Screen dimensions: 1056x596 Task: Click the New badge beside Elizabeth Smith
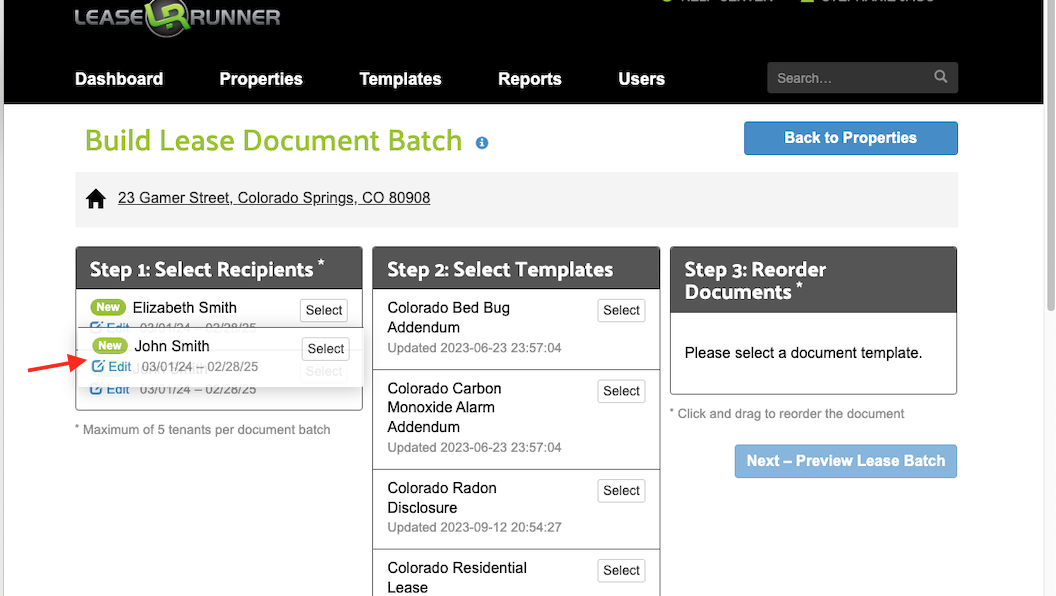[x=108, y=307]
